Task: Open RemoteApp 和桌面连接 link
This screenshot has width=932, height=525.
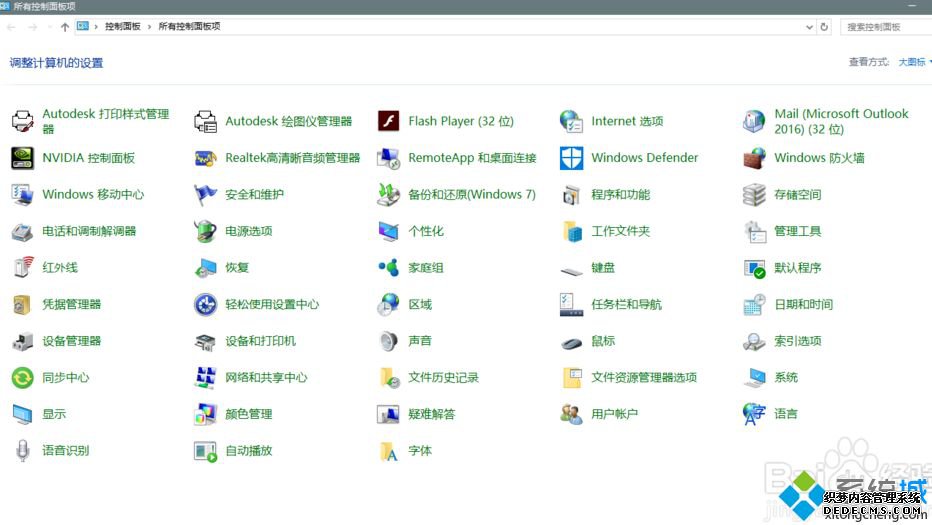Action: (x=472, y=158)
